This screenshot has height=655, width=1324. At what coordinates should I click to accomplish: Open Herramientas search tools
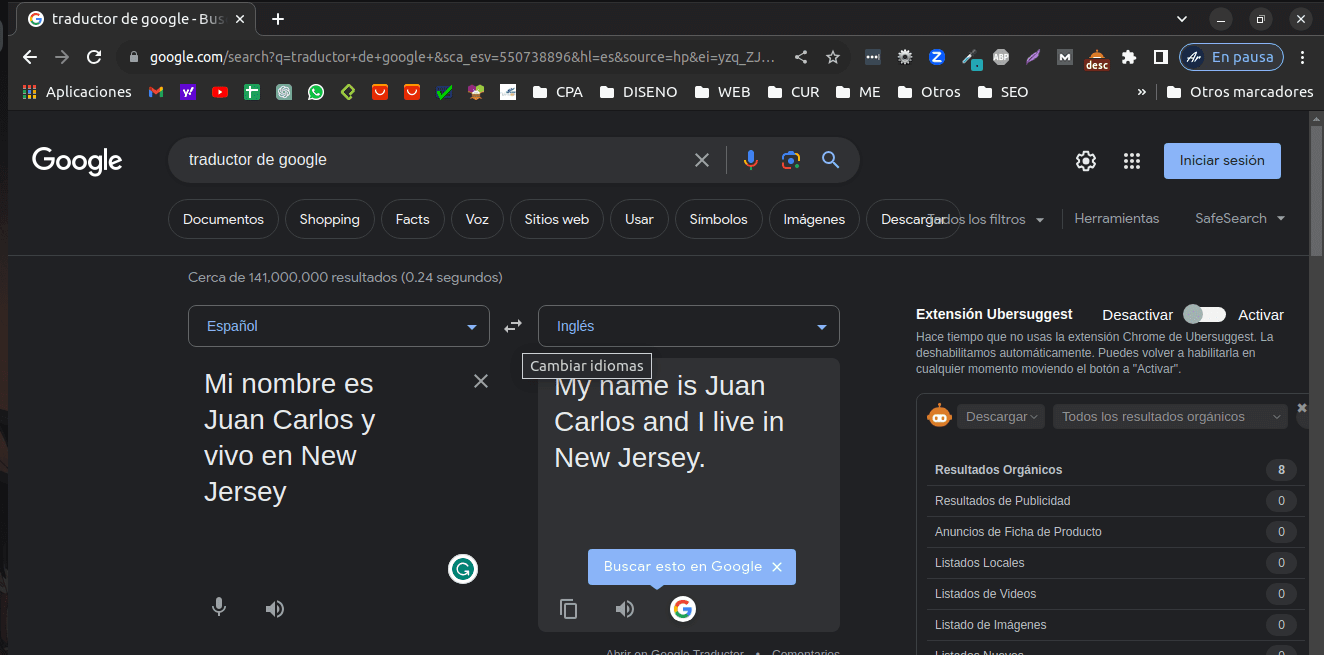pyautogui.click(x=1116, y=218)
